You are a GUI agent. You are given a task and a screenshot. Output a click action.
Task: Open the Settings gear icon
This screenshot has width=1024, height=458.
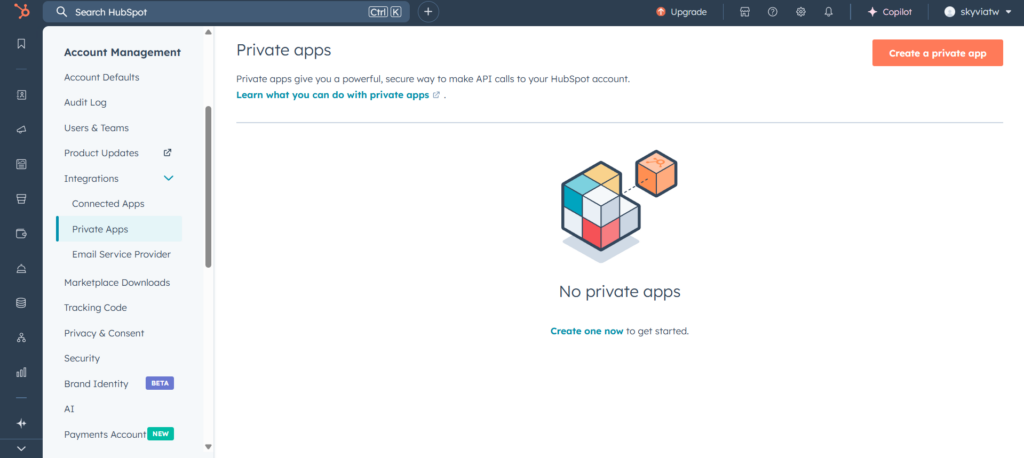pos(801,12)
